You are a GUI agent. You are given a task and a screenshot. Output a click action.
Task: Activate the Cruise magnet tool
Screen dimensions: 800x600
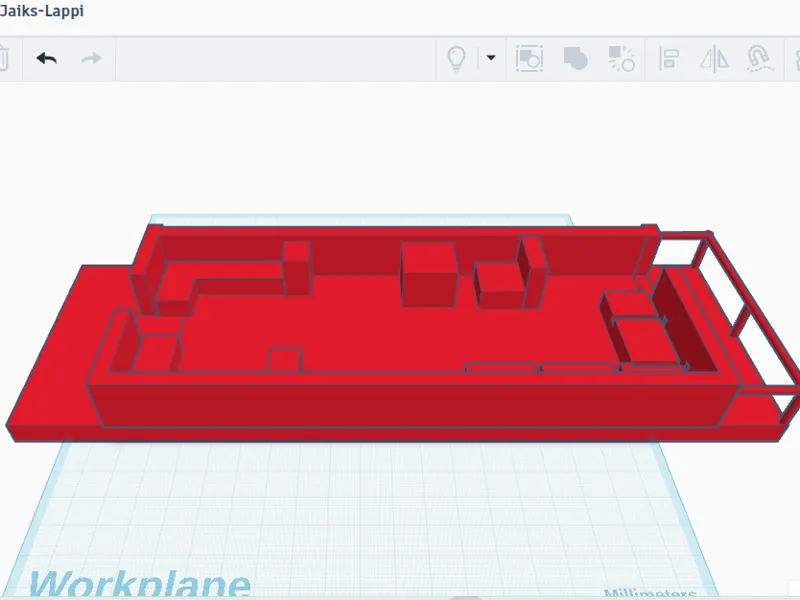[x=760, y=58]
